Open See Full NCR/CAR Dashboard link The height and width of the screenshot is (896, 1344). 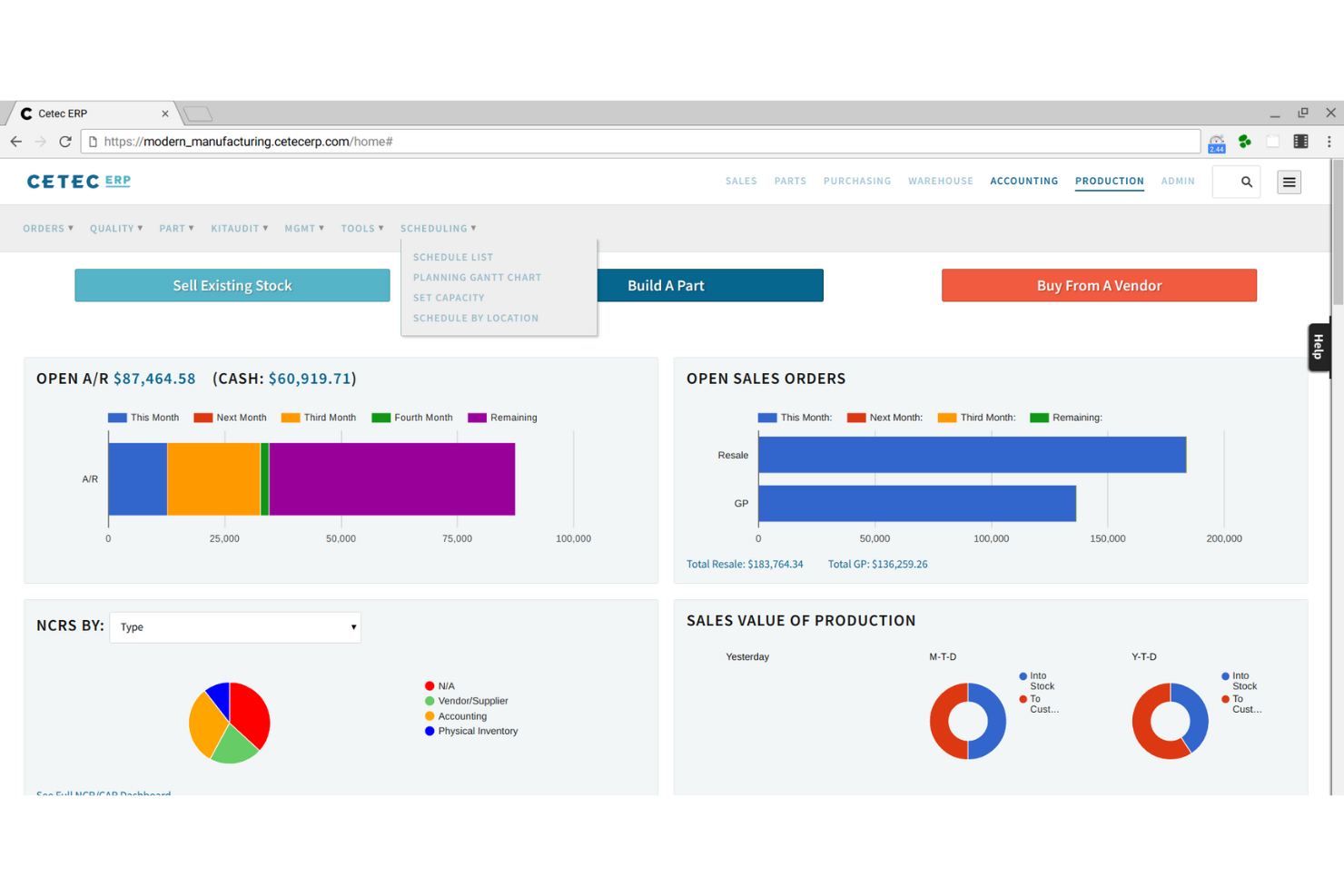click(103, 794)
